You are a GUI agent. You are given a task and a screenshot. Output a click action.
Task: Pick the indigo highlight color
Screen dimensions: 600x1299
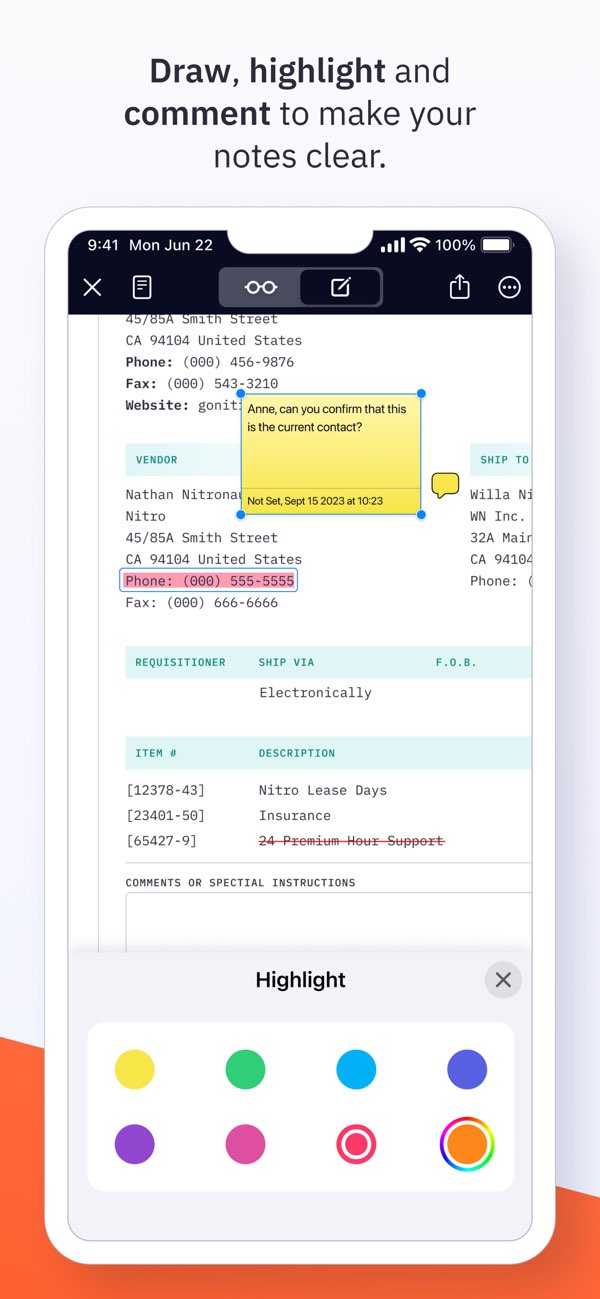click(x=467, y=1069)
